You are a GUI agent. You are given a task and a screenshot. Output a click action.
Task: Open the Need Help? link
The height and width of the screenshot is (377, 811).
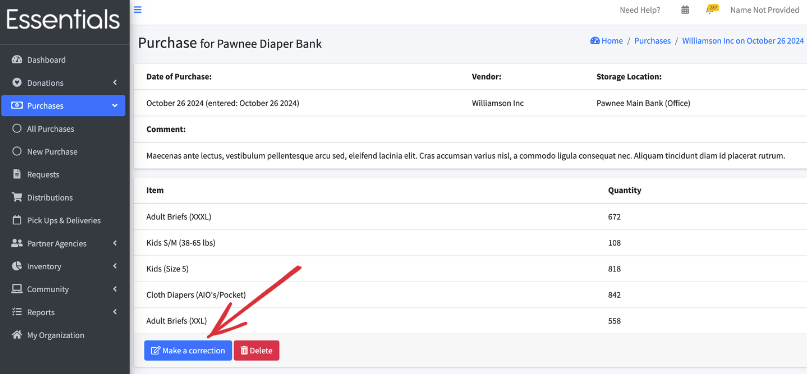pos(640,10)
